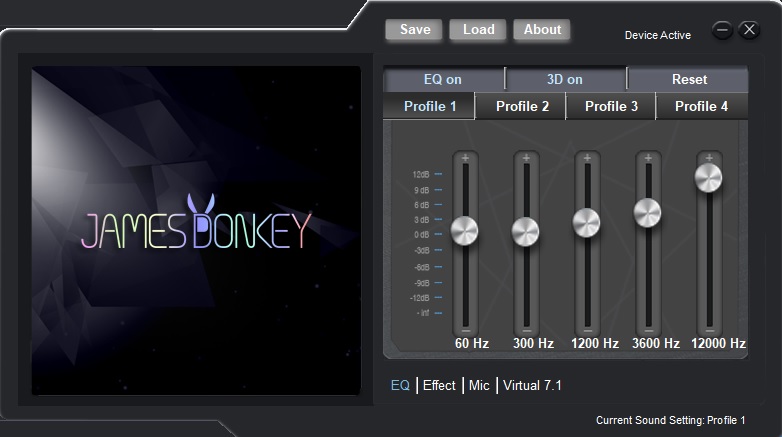Viewport: 782px width, 437px height.
Task: Click the minus icon below 300 Hz slider
Action: click(x=527, y=331)
